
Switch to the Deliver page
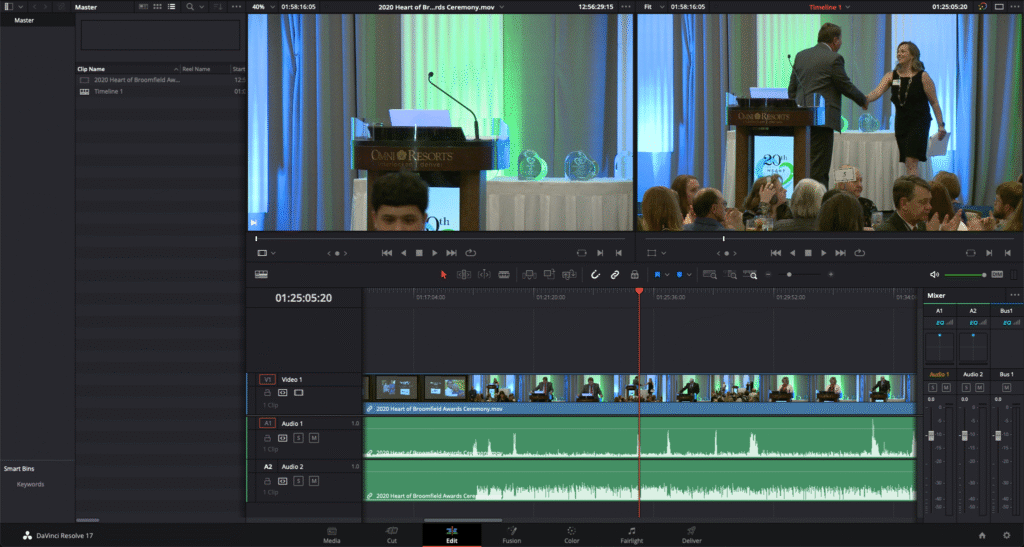tap(692, 535)
